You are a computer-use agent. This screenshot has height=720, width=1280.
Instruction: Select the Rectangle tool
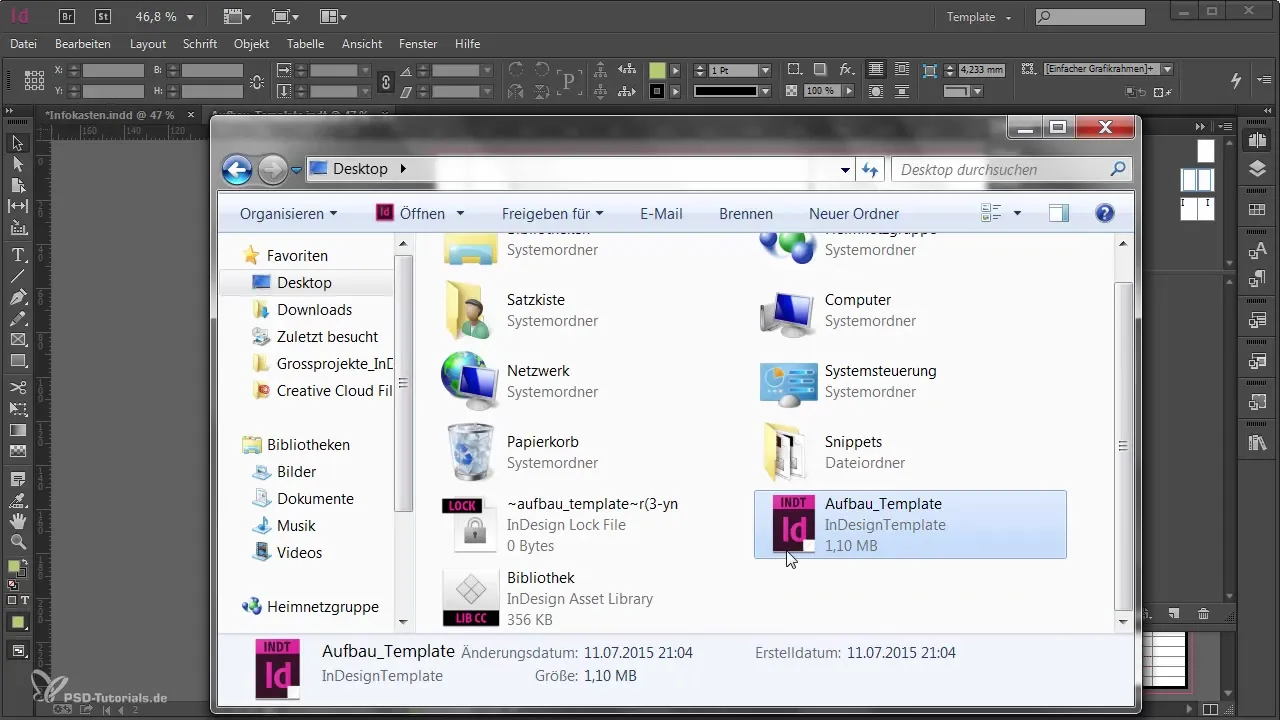(18, 360)
